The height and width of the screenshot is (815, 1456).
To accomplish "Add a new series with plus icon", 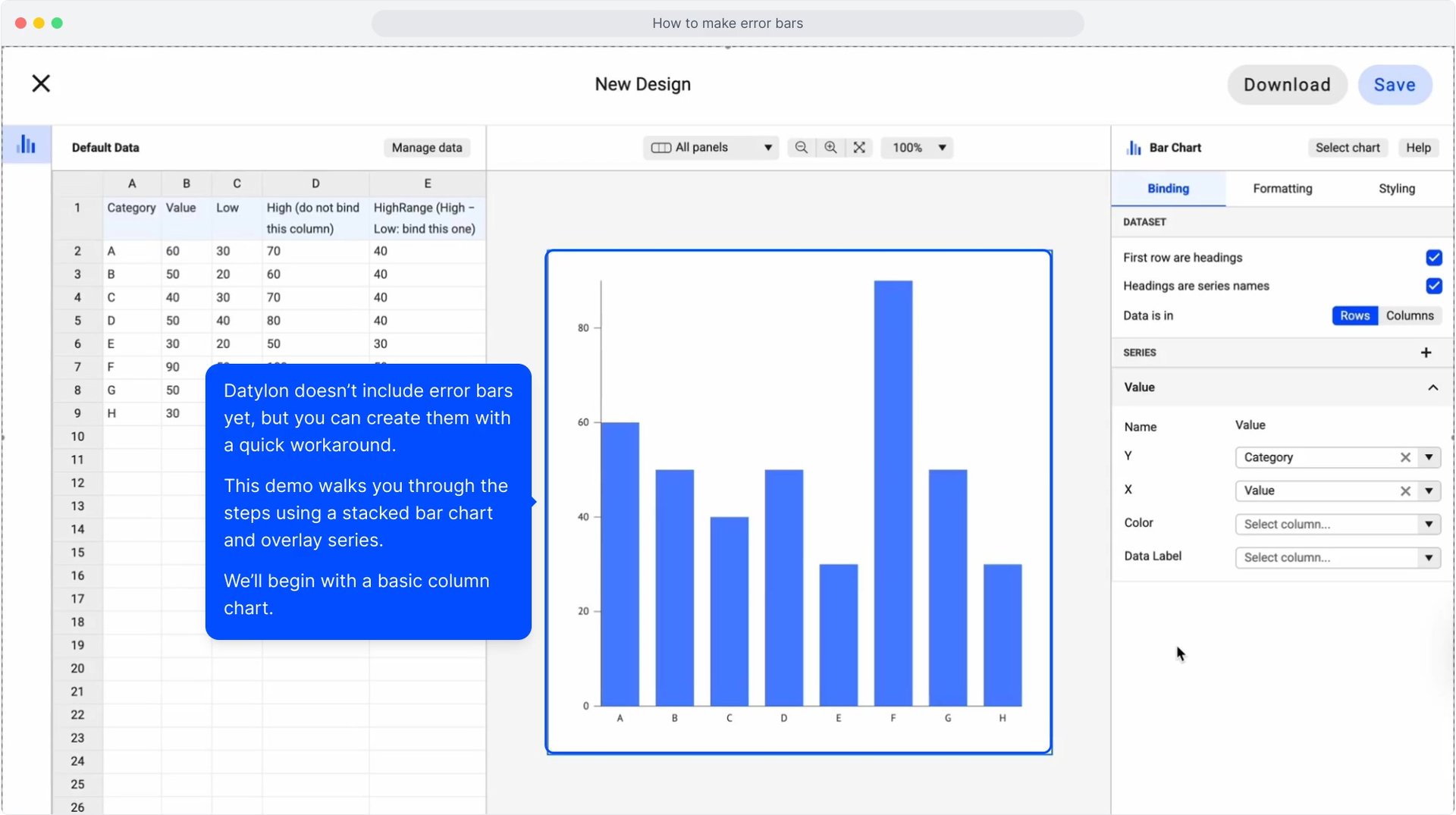I will pyautogui.click(x=1426, y=353).
